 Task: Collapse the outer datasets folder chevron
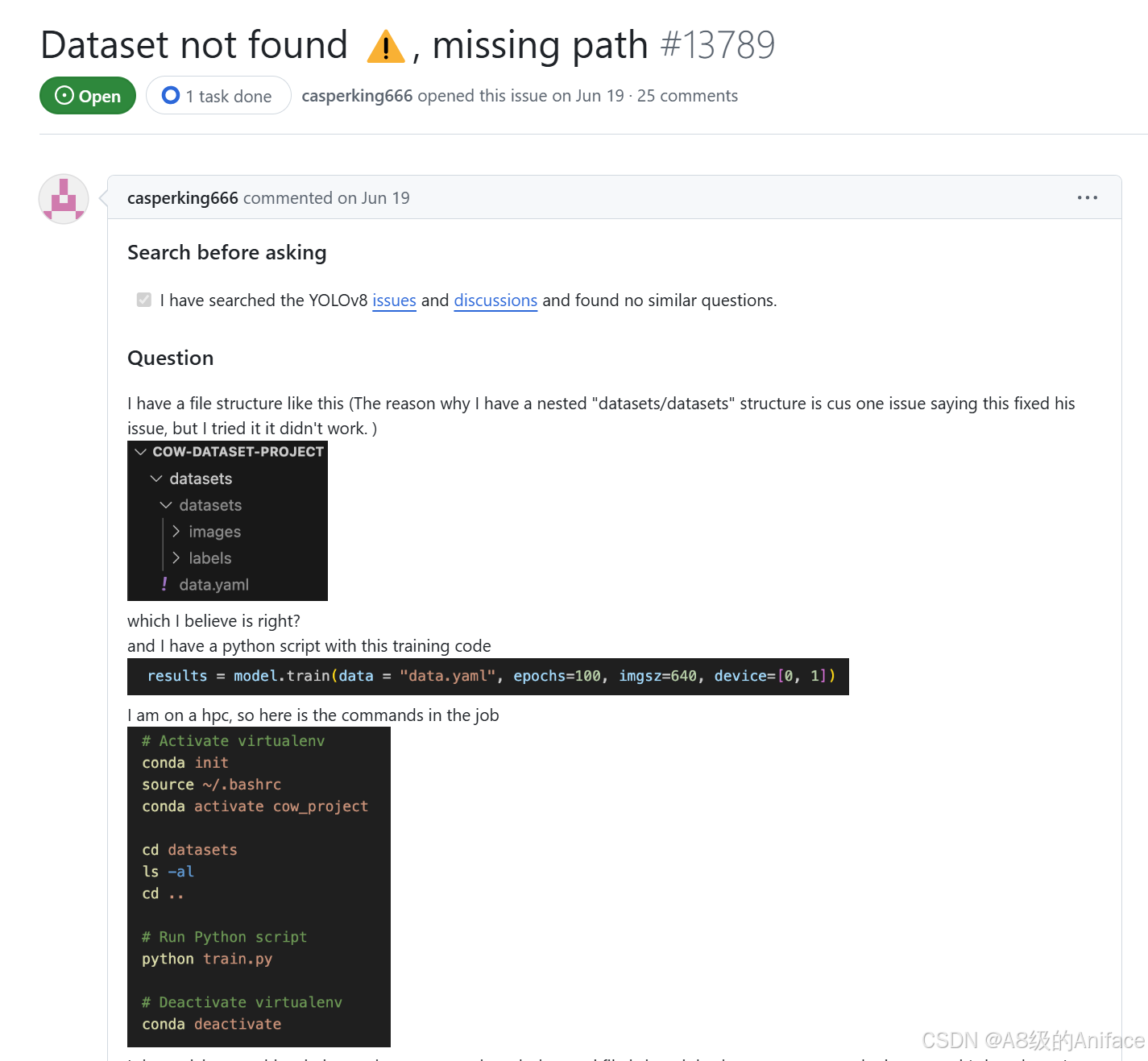pos(156,479)
